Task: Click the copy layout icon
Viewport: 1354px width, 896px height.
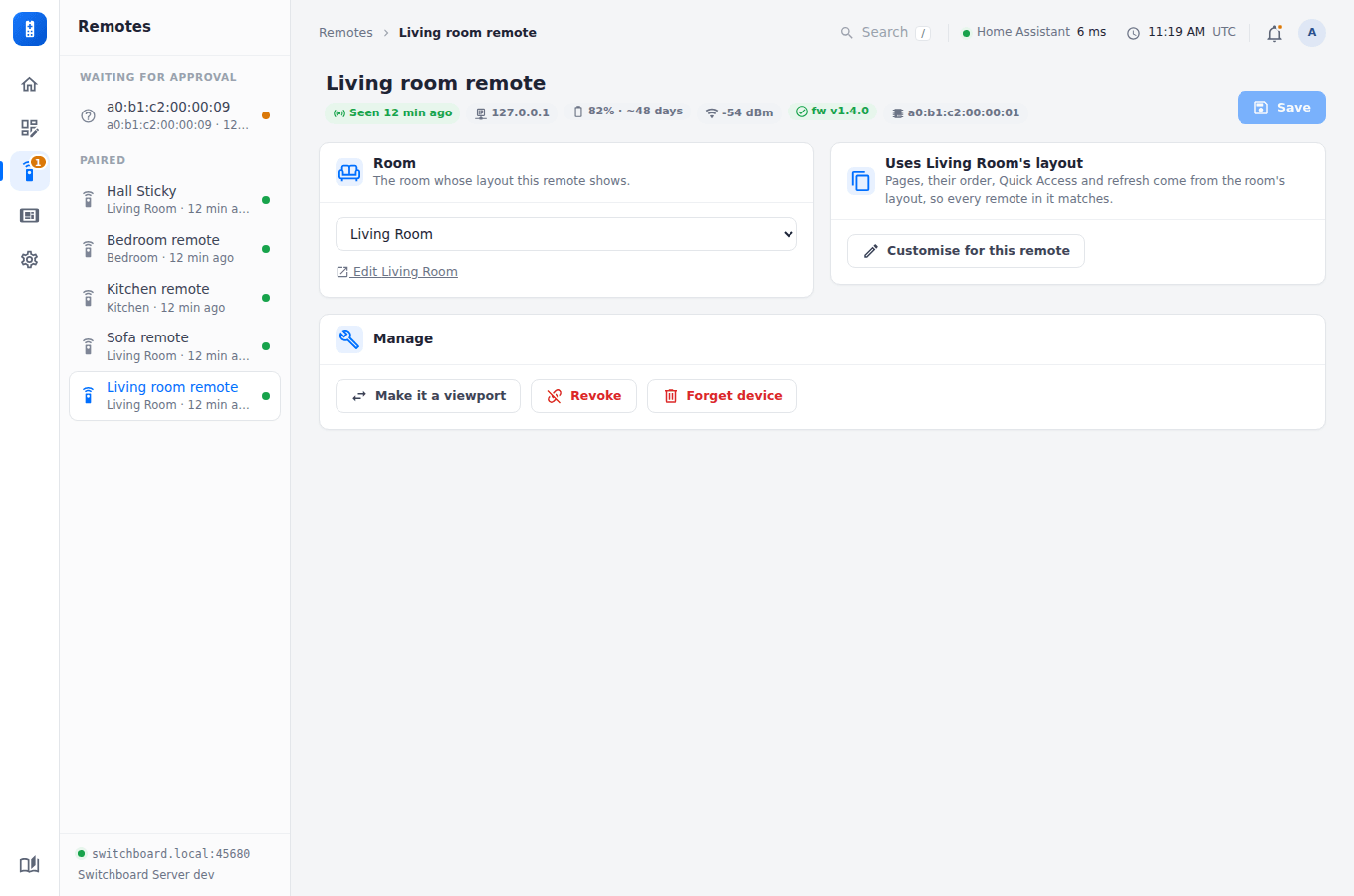Action: [x=861, y=181]
